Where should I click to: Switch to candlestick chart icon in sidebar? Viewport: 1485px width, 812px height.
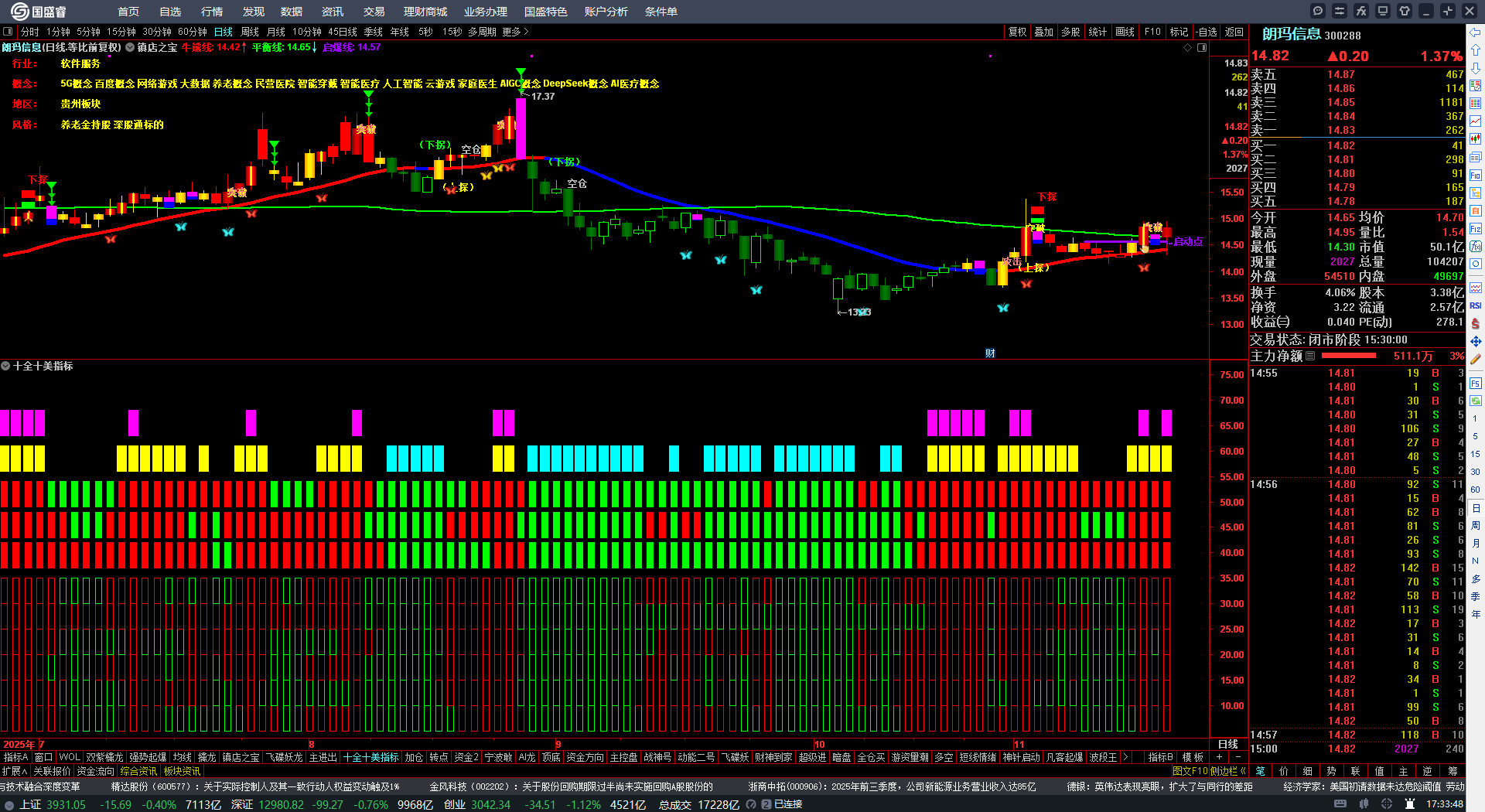point(1476,139)
